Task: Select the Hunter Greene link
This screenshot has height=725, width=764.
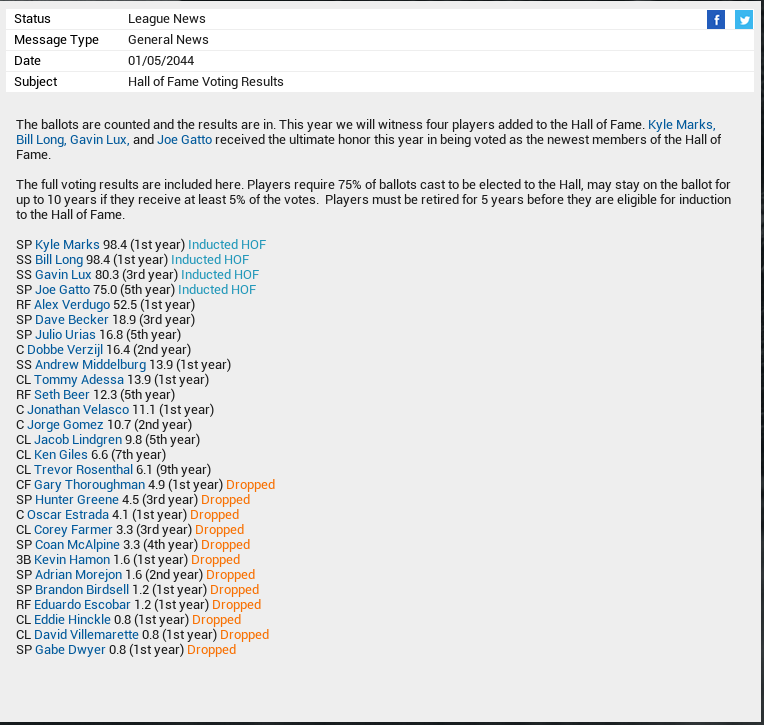Action: click(x=75, y=500)
